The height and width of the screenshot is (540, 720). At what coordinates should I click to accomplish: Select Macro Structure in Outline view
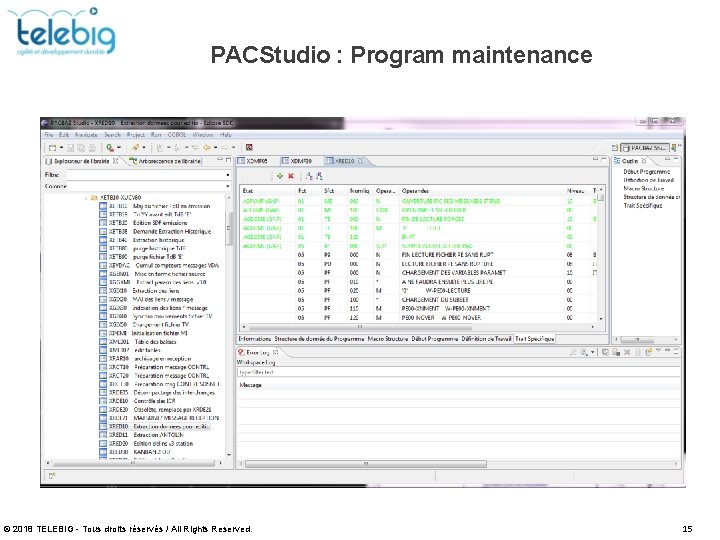point(644,189)
